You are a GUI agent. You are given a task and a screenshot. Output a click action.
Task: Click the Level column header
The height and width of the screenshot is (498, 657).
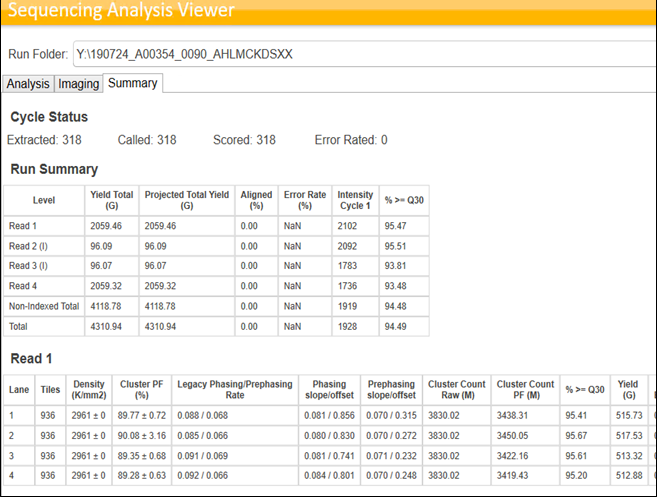point(44,200)
